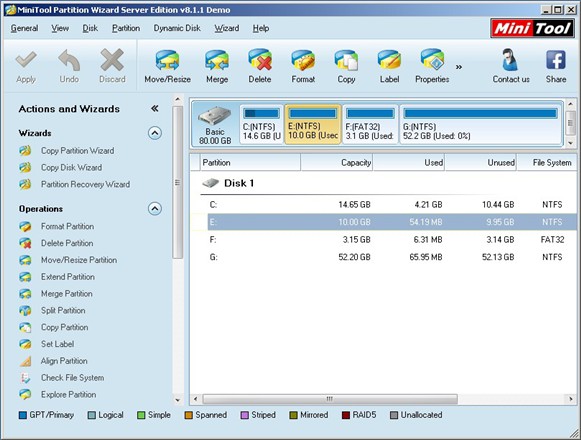Select C:(NTFS) block in disk map
The width and height of the screenshot is (581, 440).
[x=262, y=124]
